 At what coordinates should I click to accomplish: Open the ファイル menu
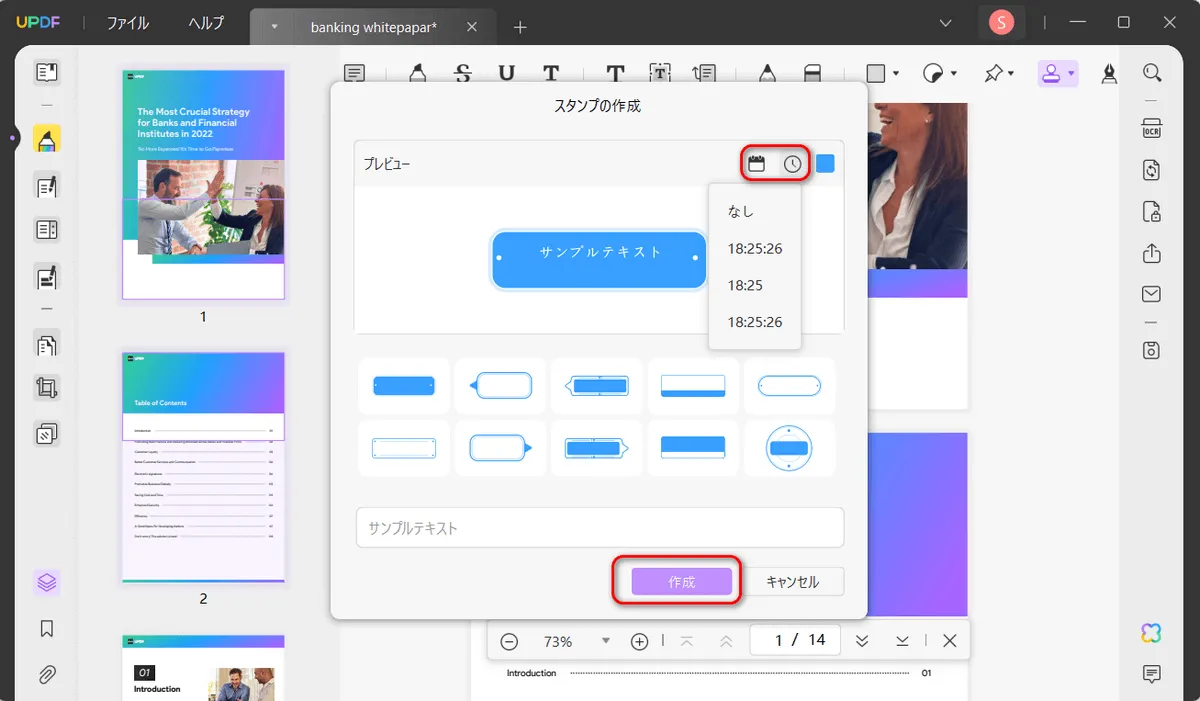[x=128, y=23]
